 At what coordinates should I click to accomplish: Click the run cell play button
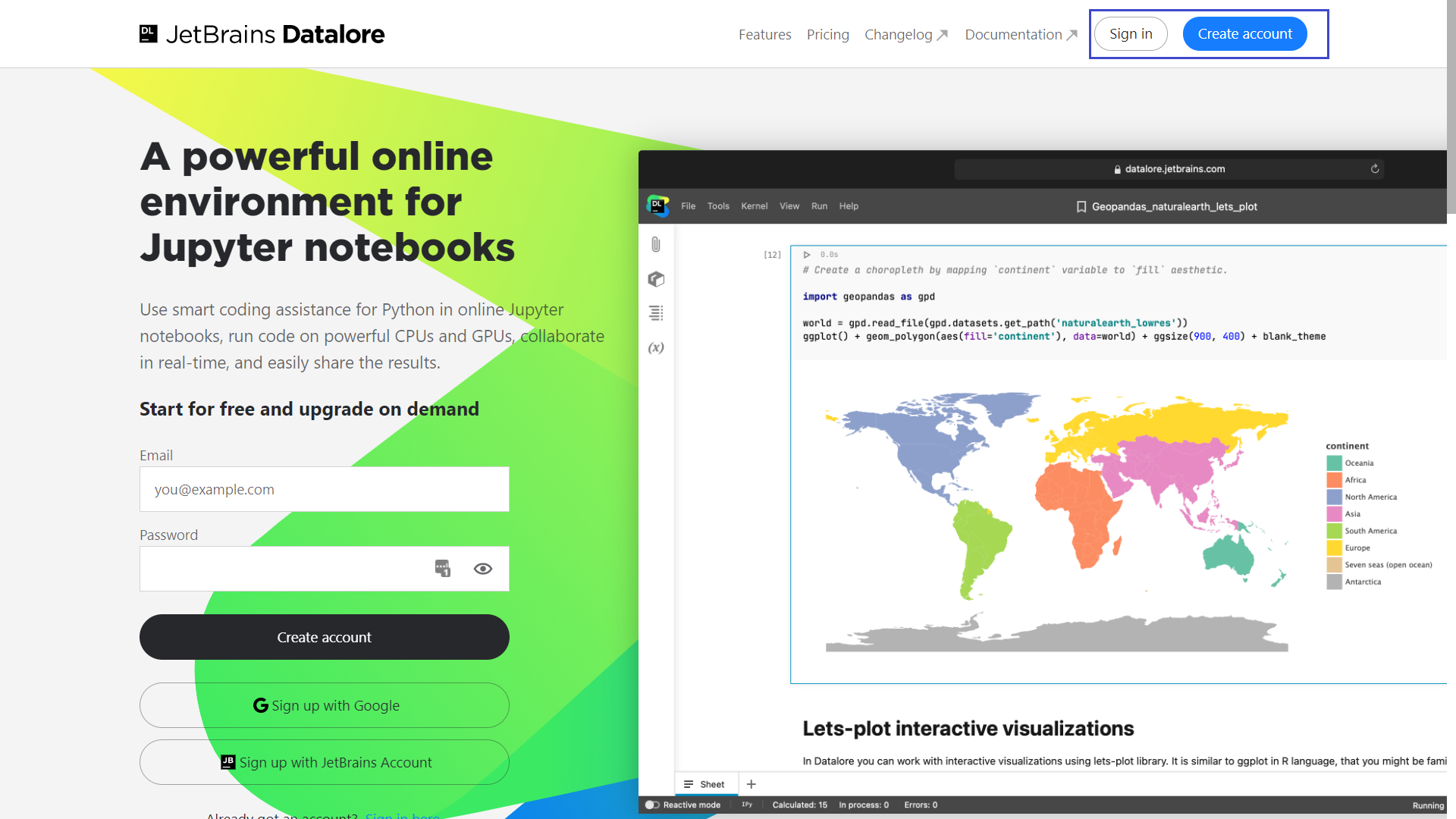tap(807, 254)
